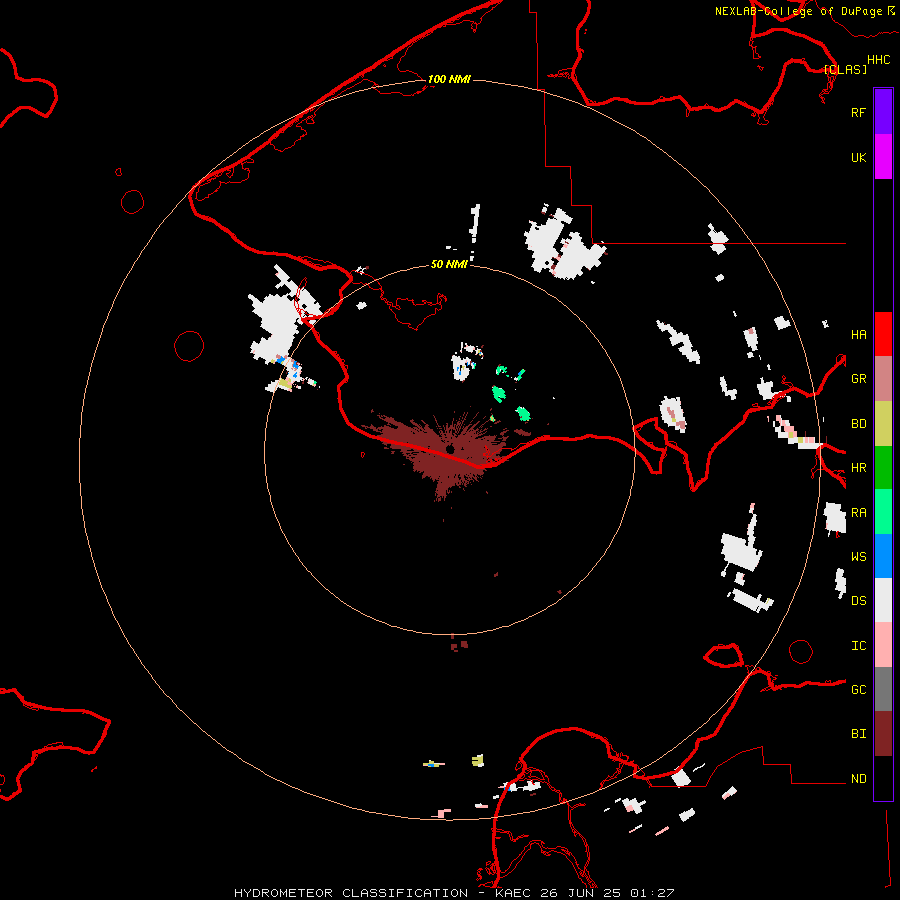Pick the dark green HR legend swatch
This screenshot has height=900, width=900.
[883, 468]
